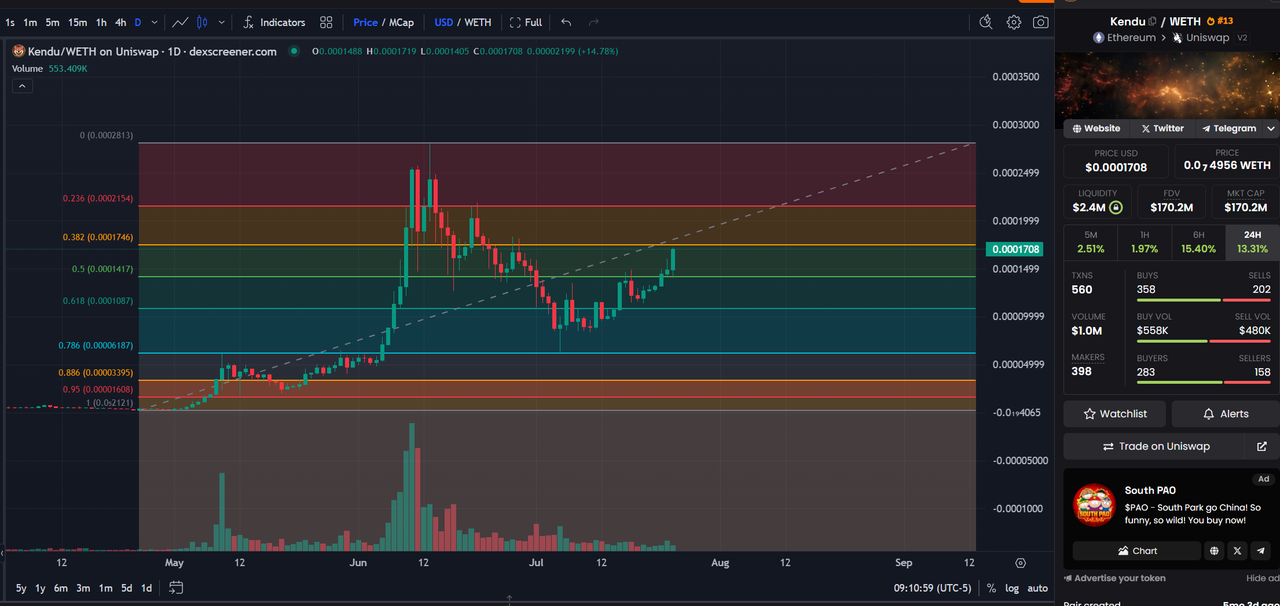The image size is (1280, 606).
Task: Click the Volume 553.409K indicator label
Action: coord(49,68)
